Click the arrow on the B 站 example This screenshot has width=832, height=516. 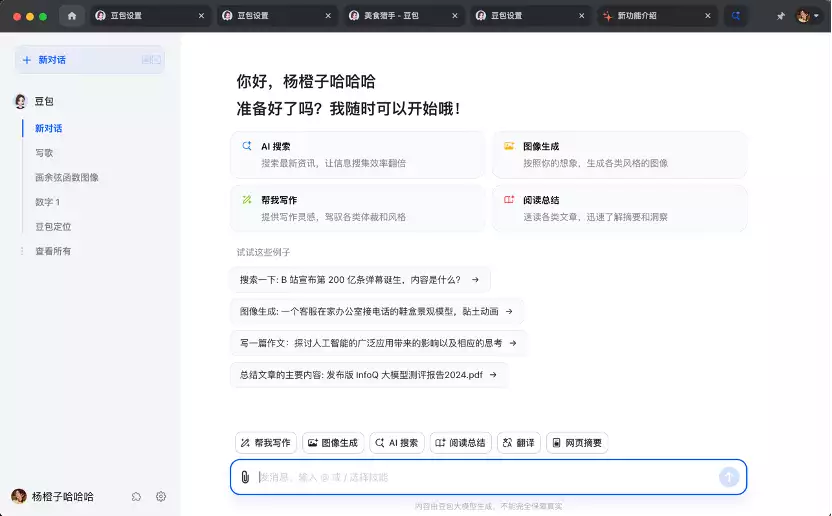click(x=475, y=280)
